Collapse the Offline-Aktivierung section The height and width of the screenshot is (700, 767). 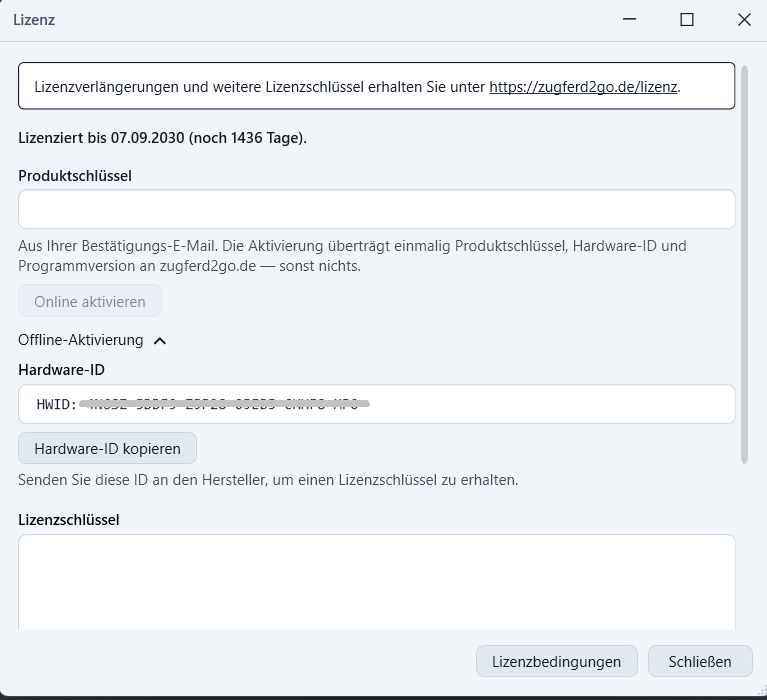[92, 340]
